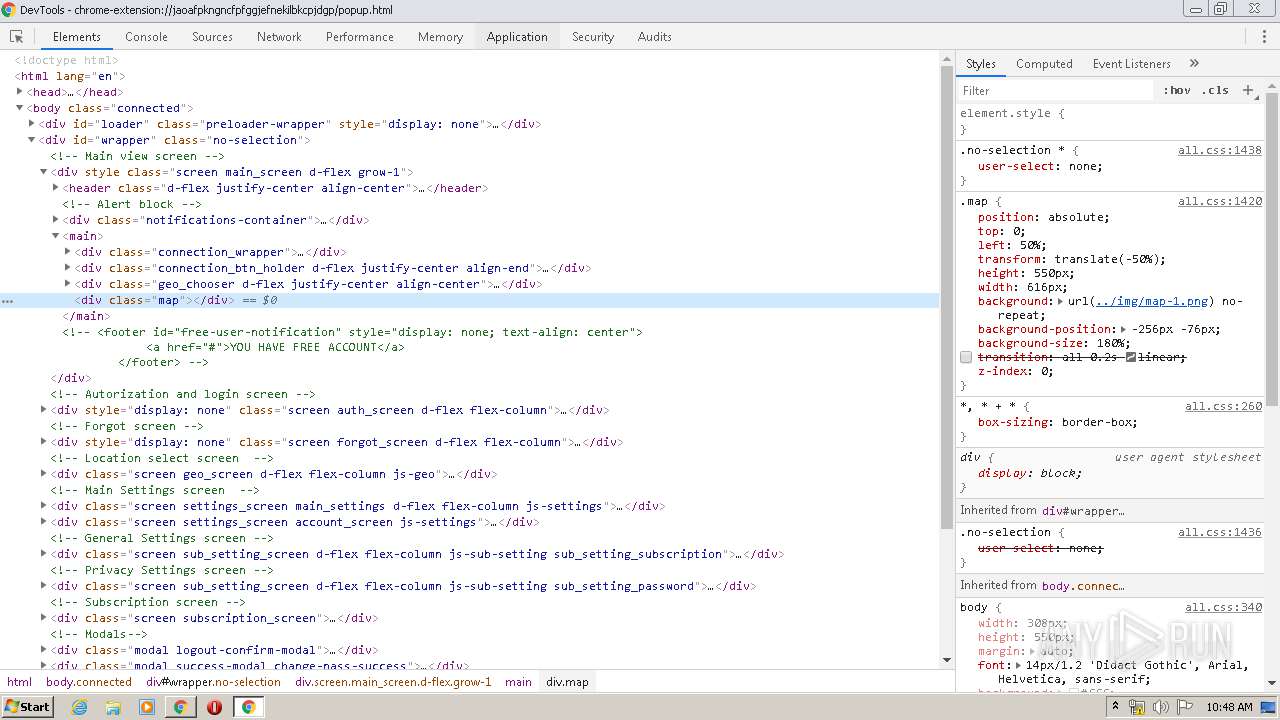This screenshot has width=1280, height=720.
Task: Open the Memory tab
Action: click(x=440, y=37)
